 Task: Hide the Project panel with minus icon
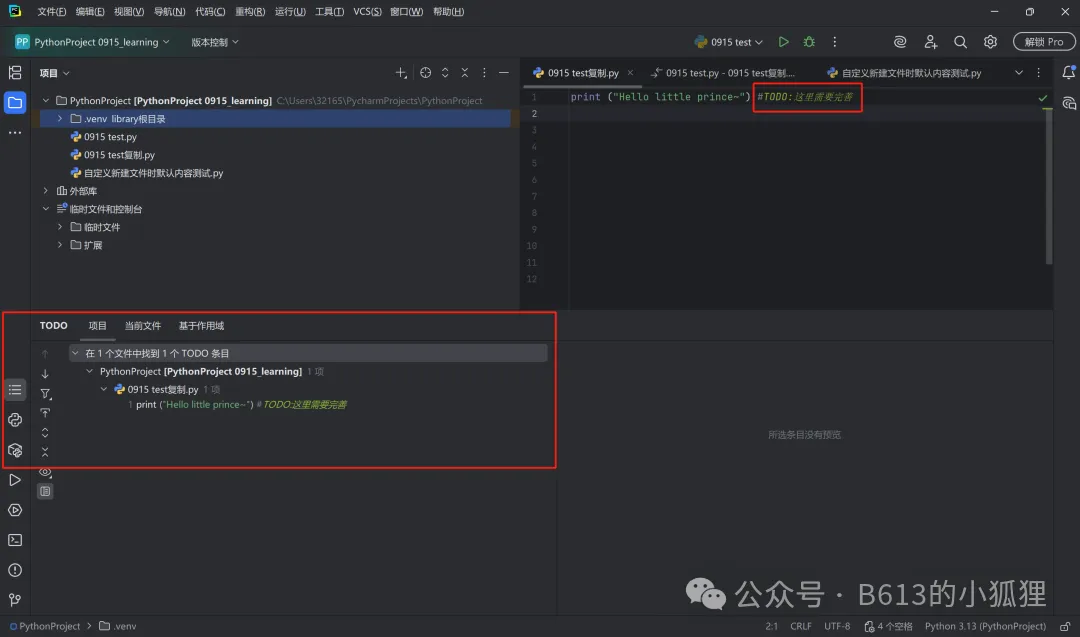[x=503, y=72]
